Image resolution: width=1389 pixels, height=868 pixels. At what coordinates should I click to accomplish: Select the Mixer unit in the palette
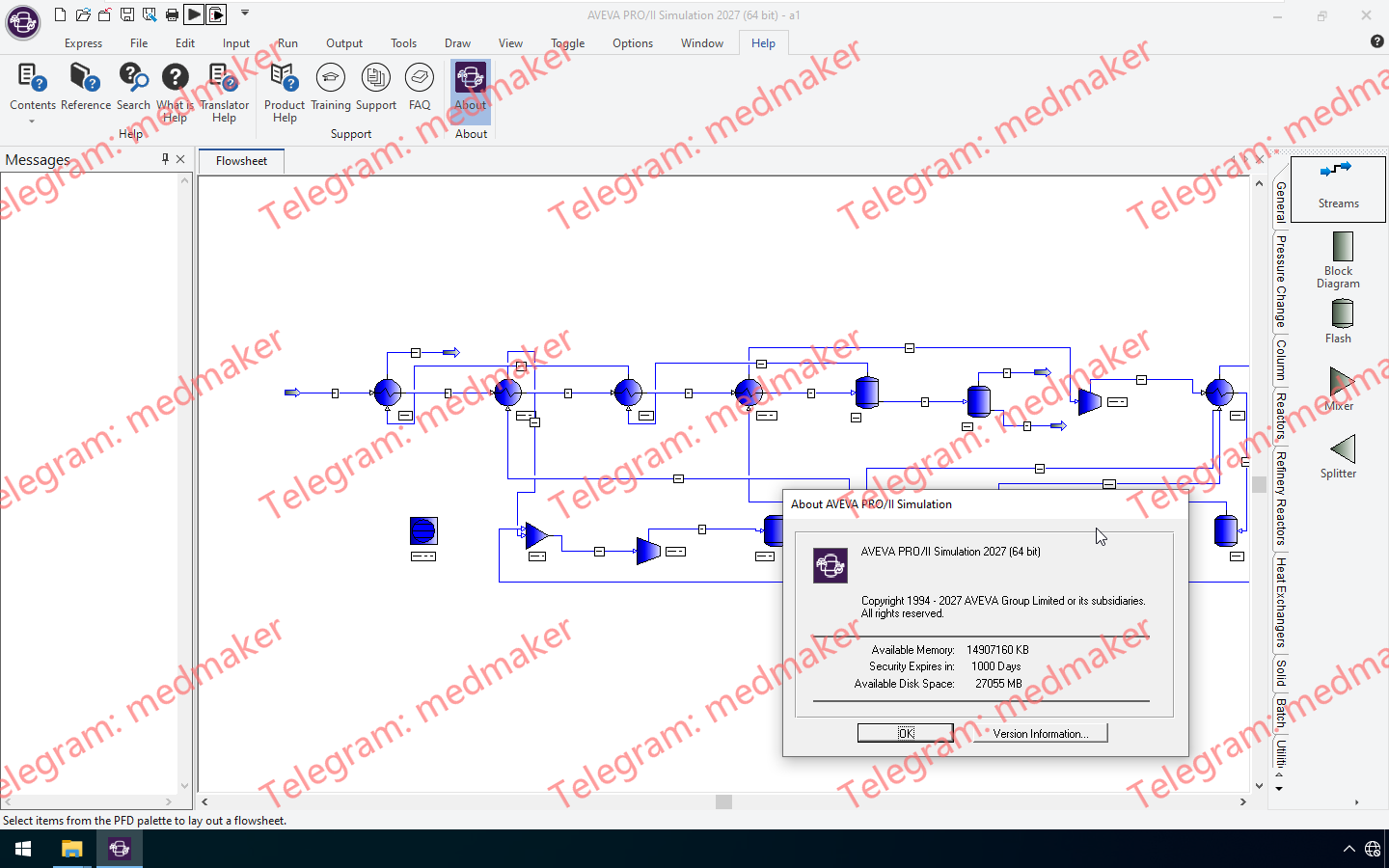point(1338,389)
